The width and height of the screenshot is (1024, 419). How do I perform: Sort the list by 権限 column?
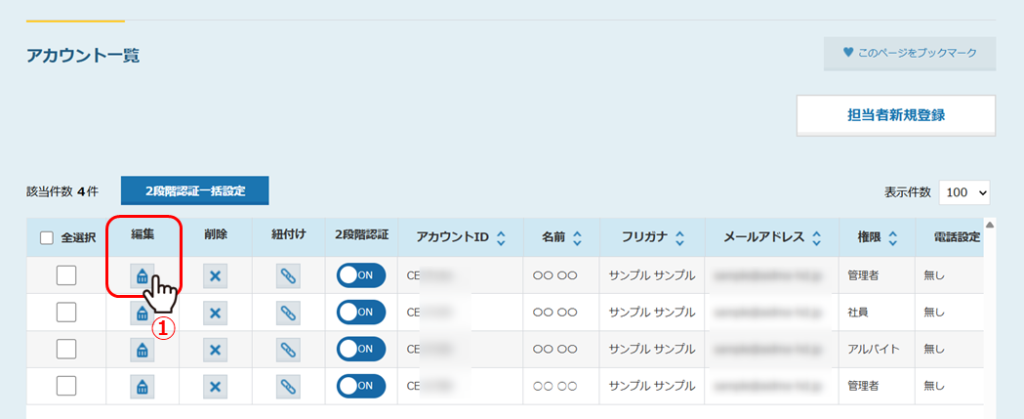pos(893,238)
